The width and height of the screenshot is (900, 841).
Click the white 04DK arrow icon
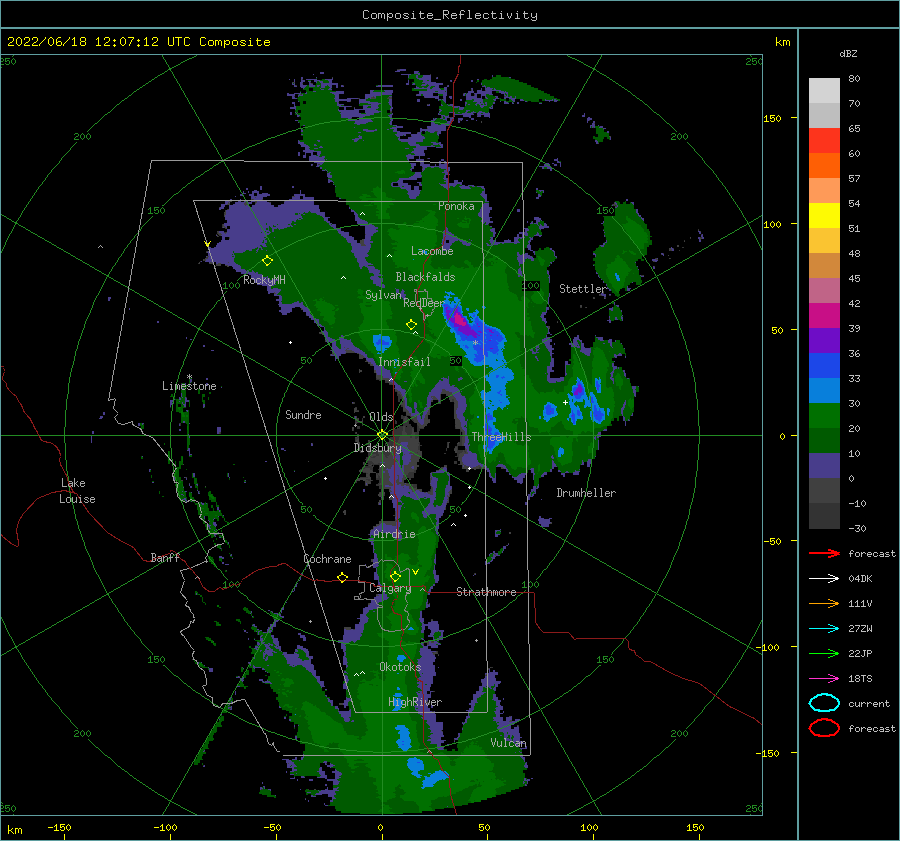click(824, 578)
